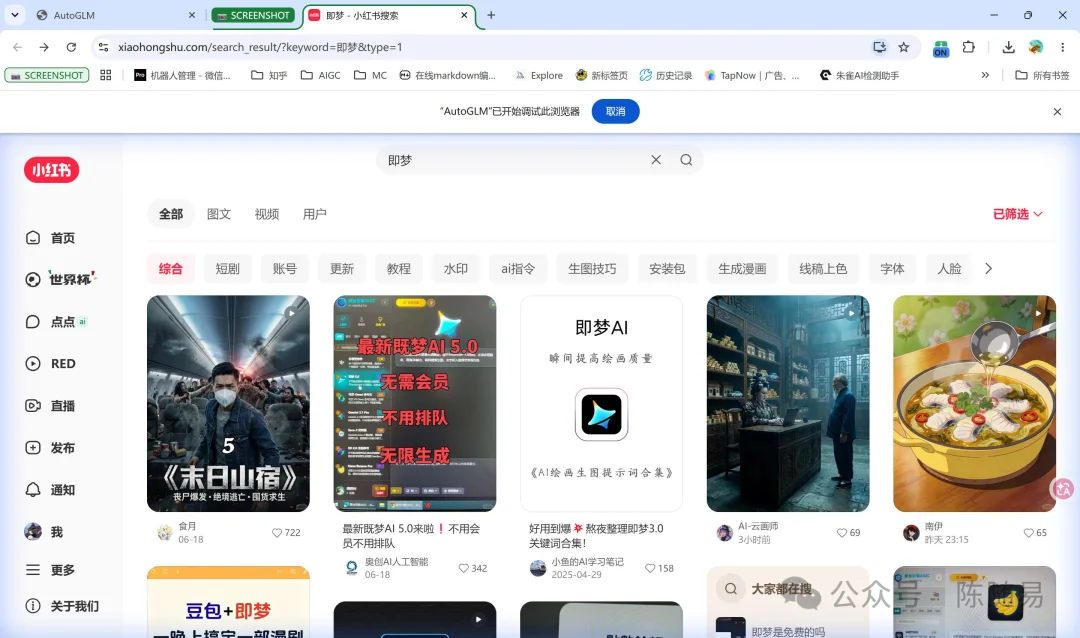
Task: Select the 水印 filter chip
Action: tap(456, 269)
